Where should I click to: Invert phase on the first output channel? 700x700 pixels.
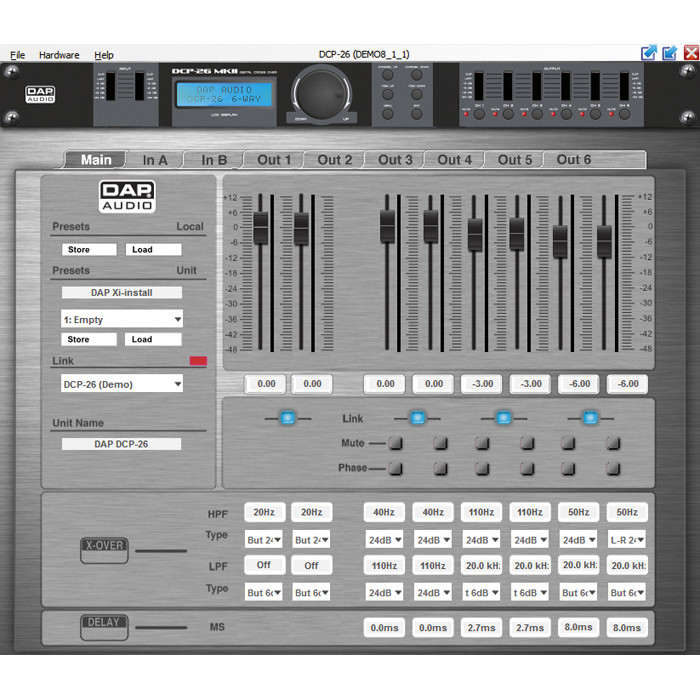[395, 468]
